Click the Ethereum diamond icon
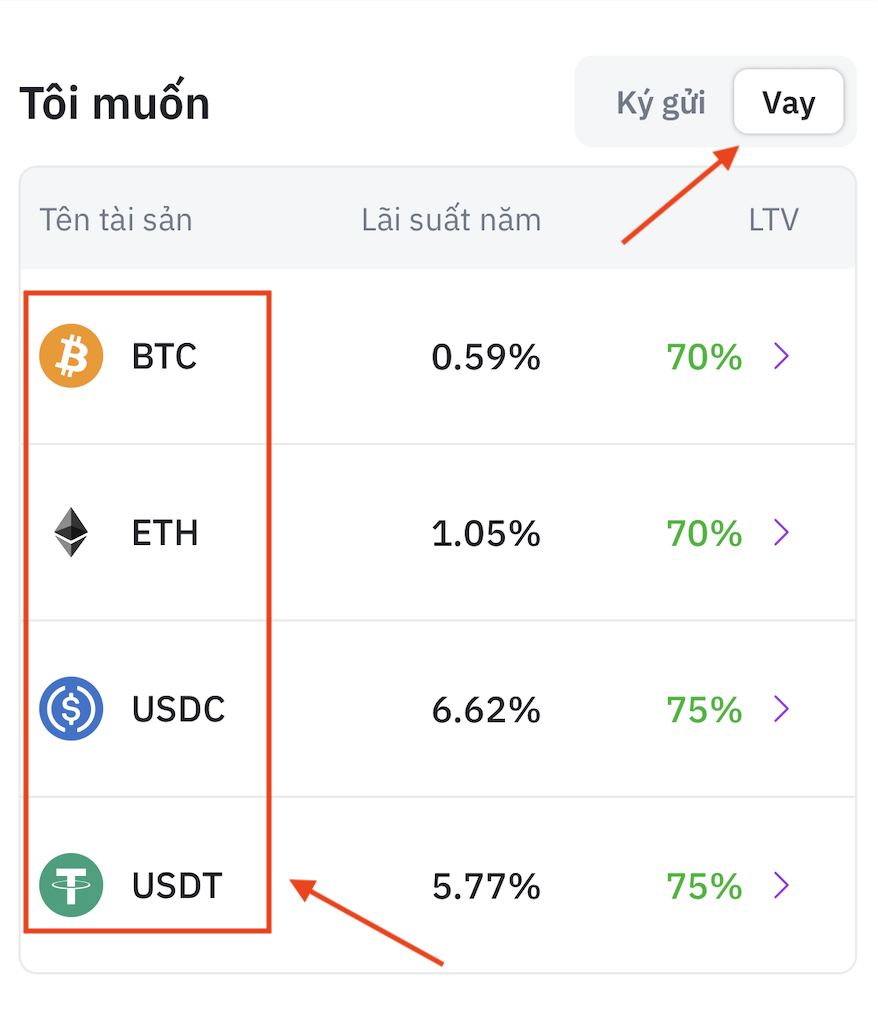This screenshot has width=878, height=1026. [x=71, y=532]
